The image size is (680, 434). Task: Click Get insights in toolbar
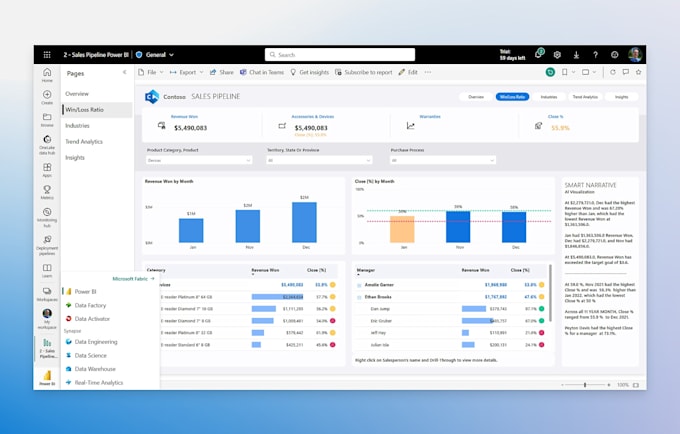click(x=309, y=72)
